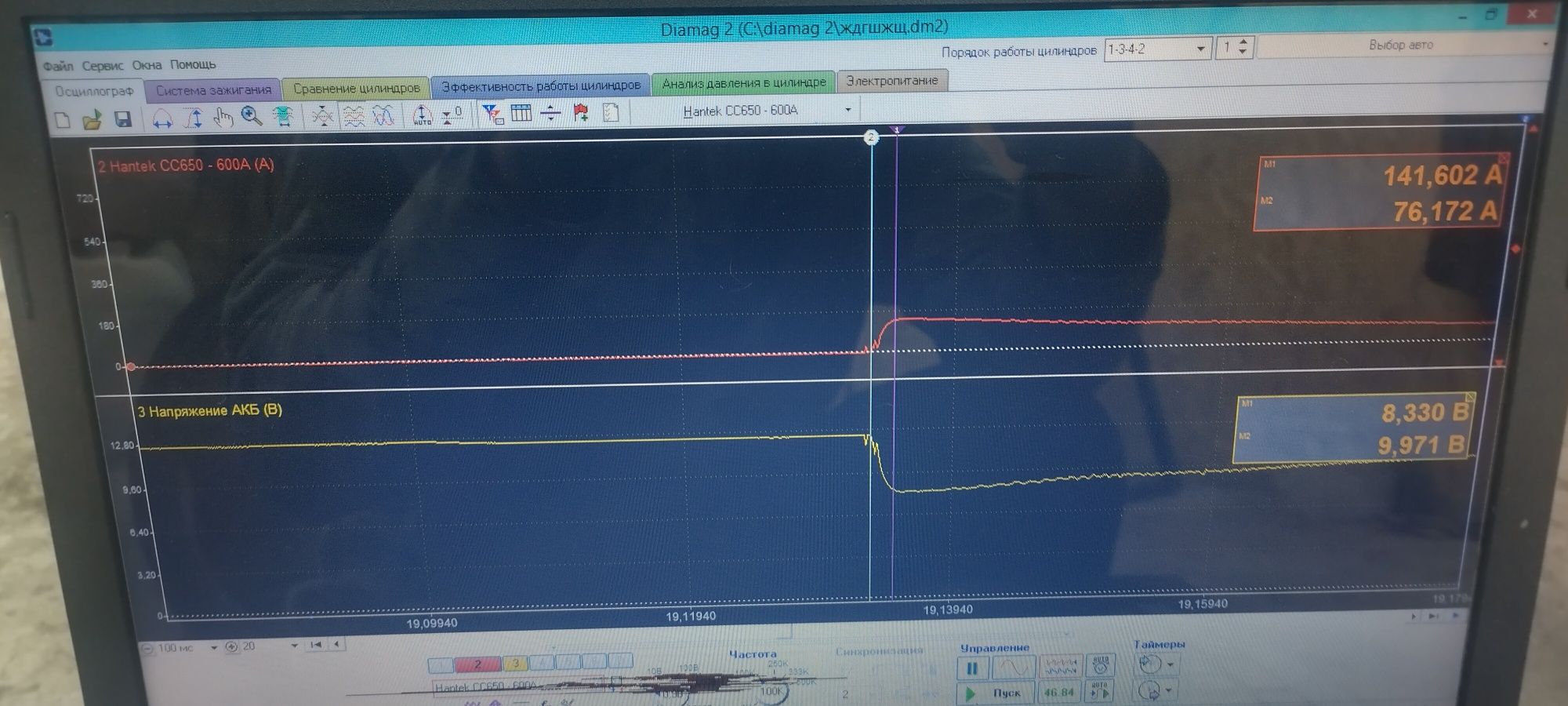The image size is (1568, 706).
Task: Toggle channel 4 button
Action: coord(542,663)
